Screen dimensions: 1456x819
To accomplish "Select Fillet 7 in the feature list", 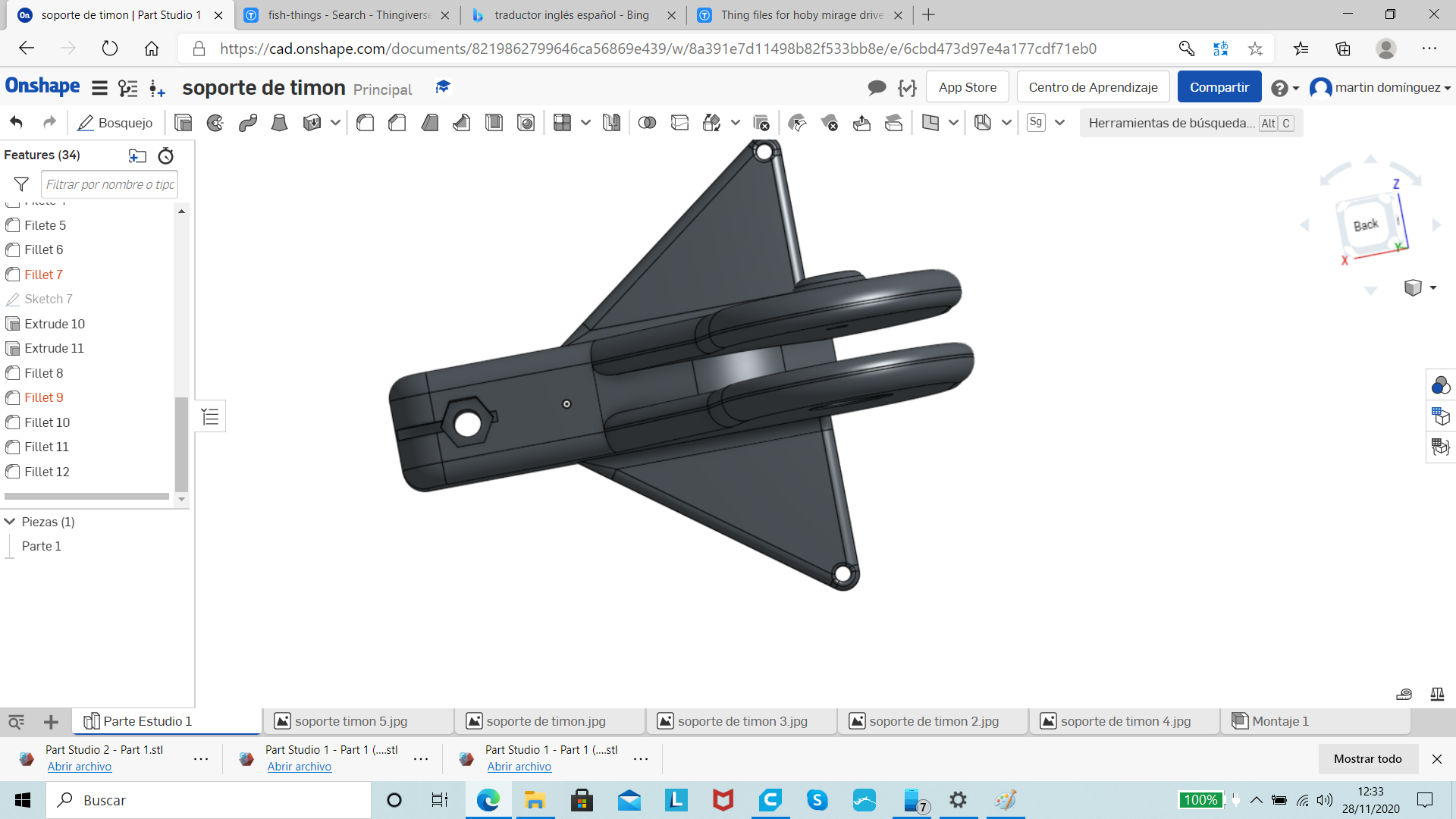I will [x=43, y=275].
